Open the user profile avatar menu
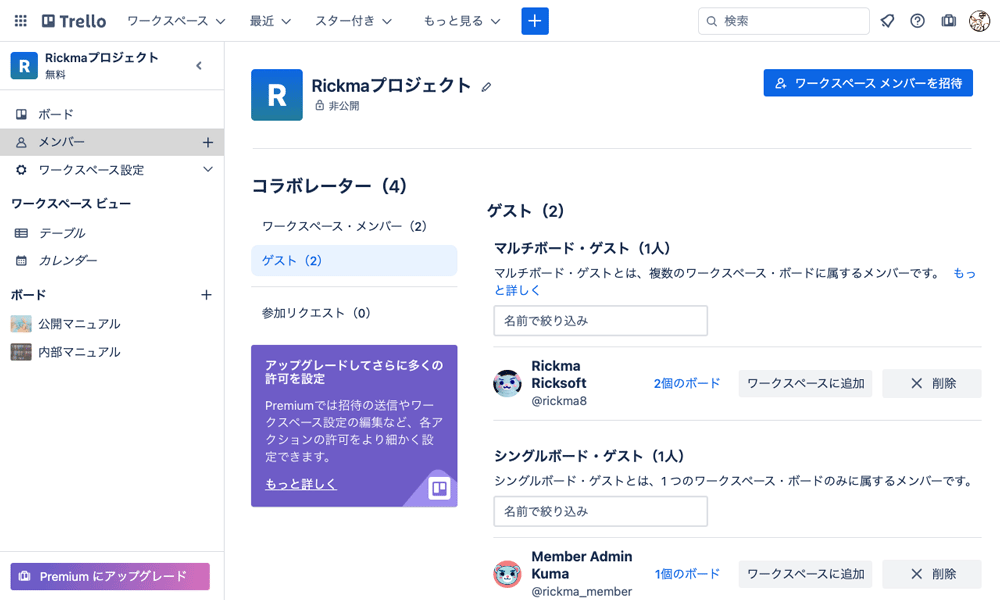The height and width of the screenshot is (600, 1000). (x=979, y=21)
